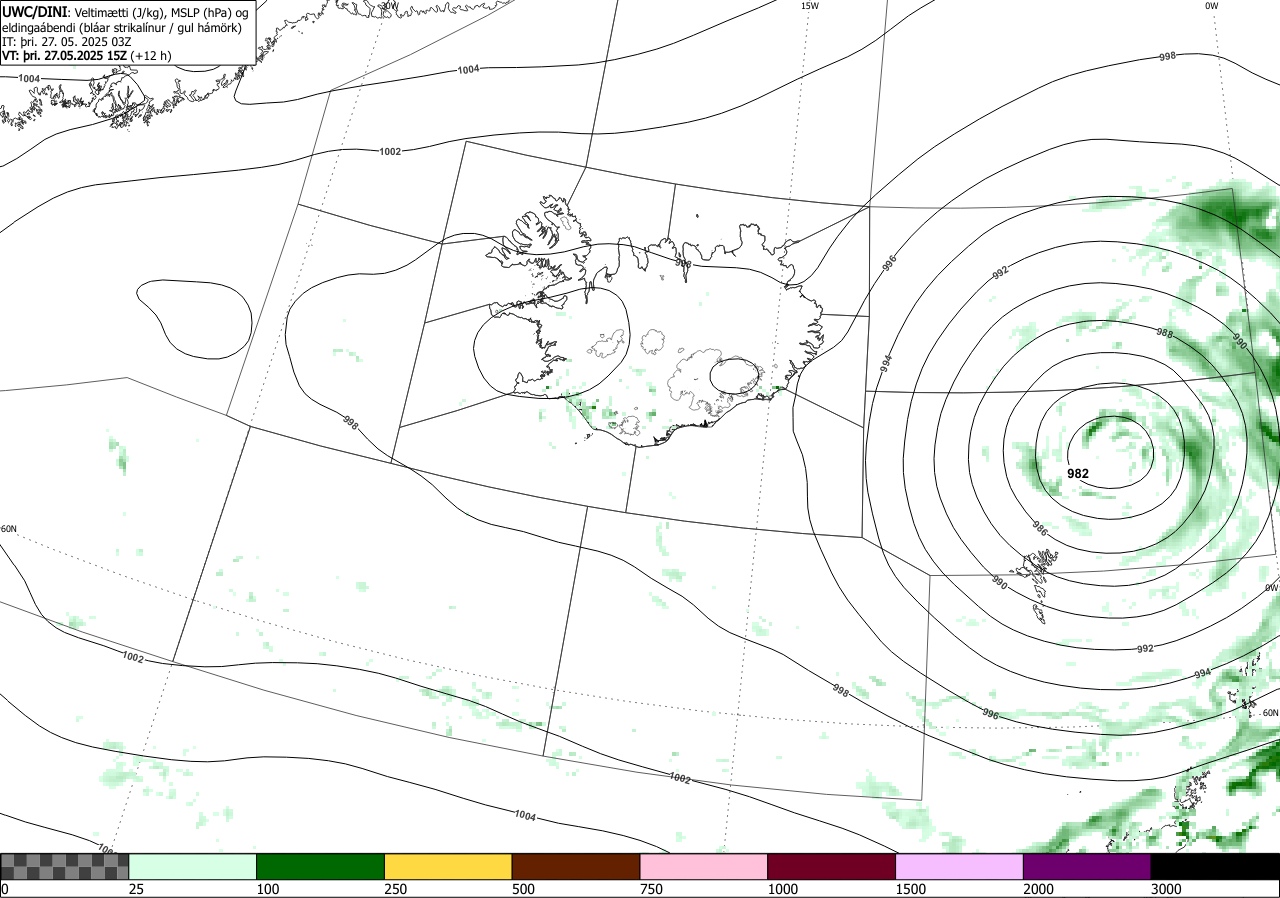The height and width of the screenshot is (898, 1280).
Task: Click the 'UWC/DINI' title text
Action: (x=35, y=12)
